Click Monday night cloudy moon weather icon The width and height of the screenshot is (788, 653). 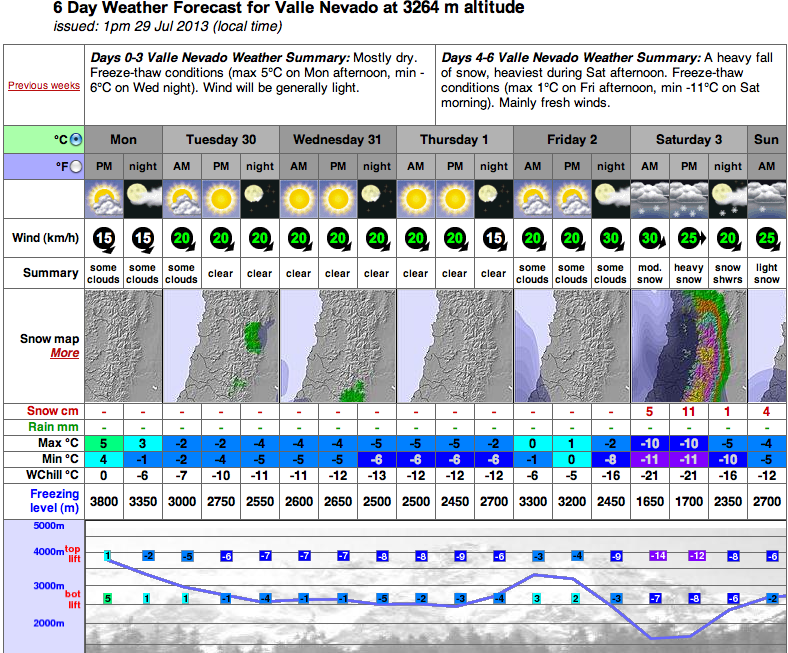[x=143, y=199]
